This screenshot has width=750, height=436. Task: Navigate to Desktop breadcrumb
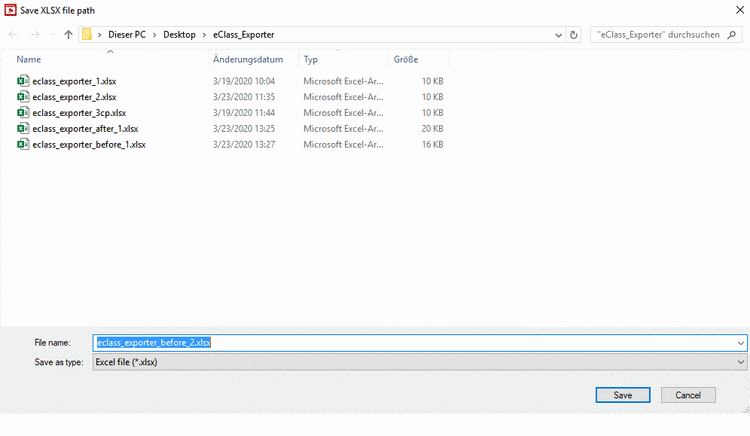point(179,34)
